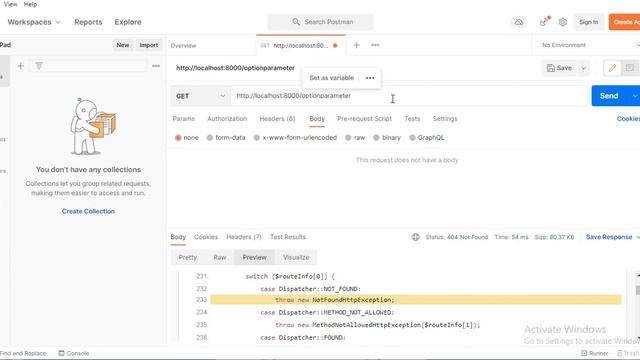Image resolution: width=640 pixels, height=360 pixels.
Task: Select the GET localhost request tab
Action: pyautogui.click(x=300, y=45)
